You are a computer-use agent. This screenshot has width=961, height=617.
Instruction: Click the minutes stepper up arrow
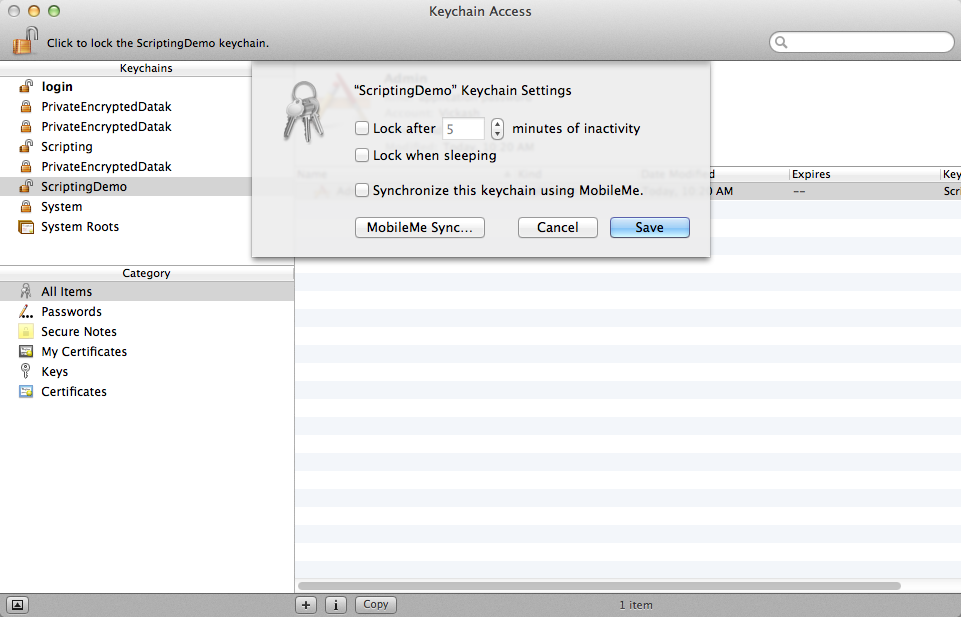(x=497, y=124)
